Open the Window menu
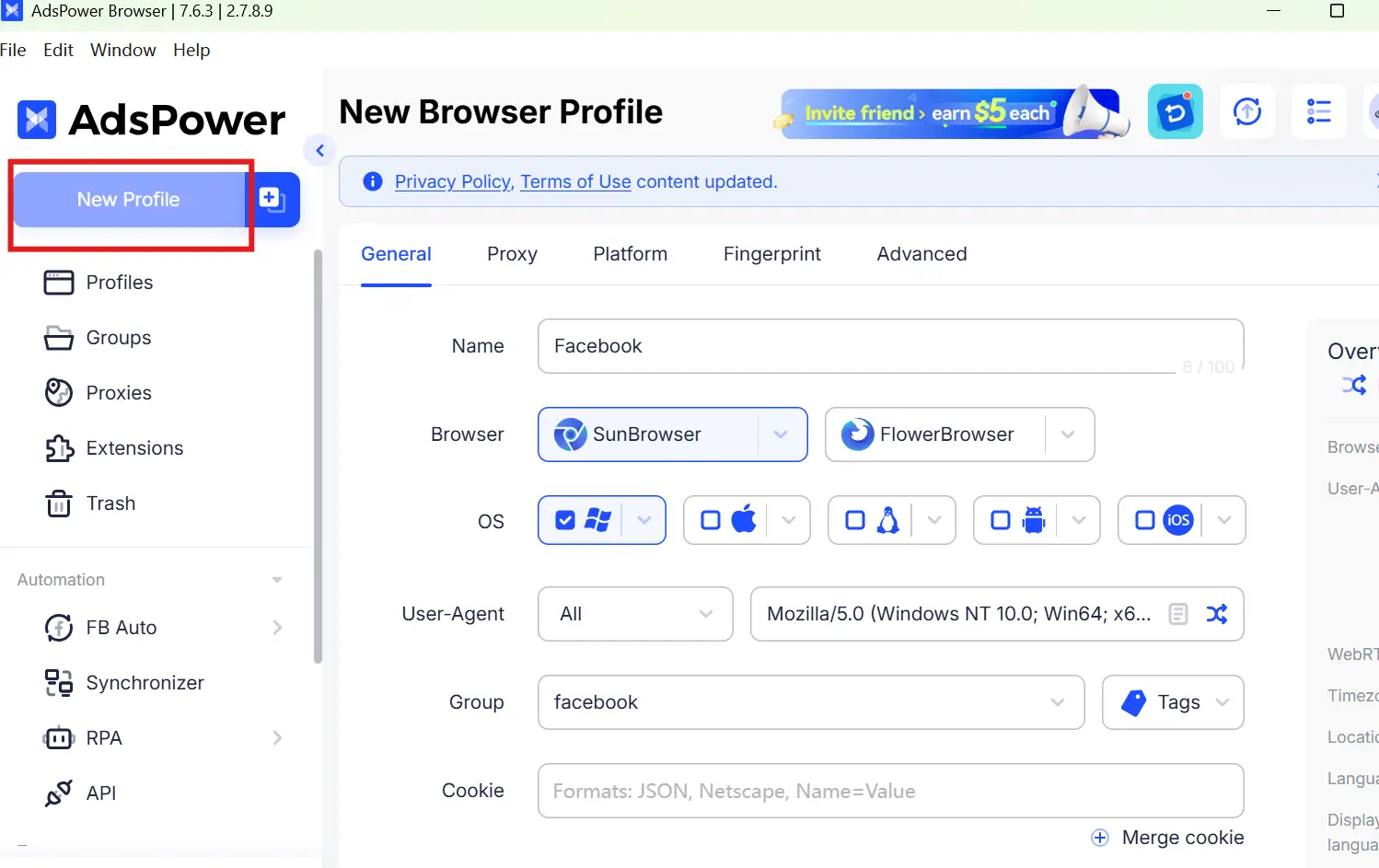1379x868 pixels. point(123,50)
